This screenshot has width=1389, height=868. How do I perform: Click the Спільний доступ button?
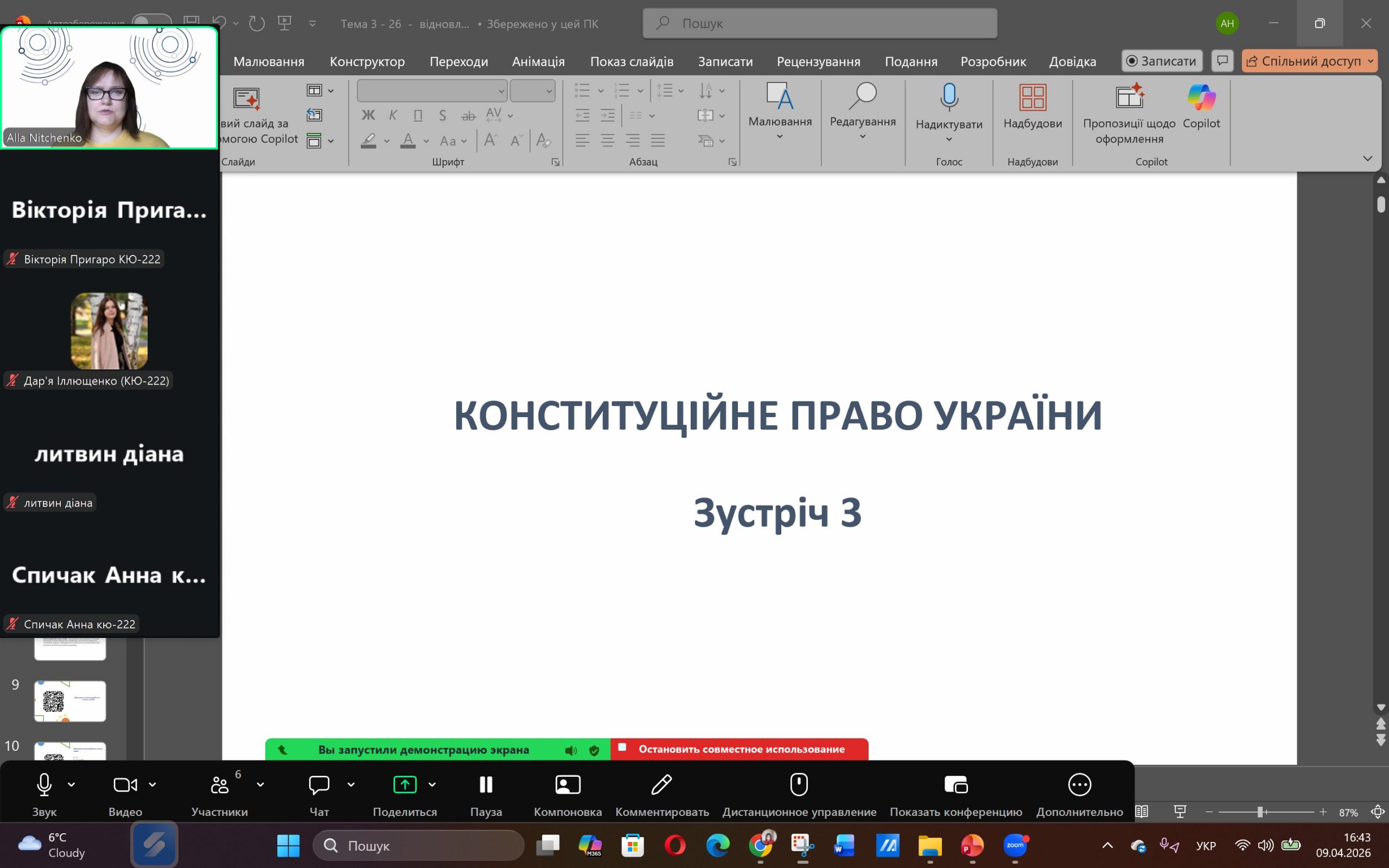[1309, 61]
